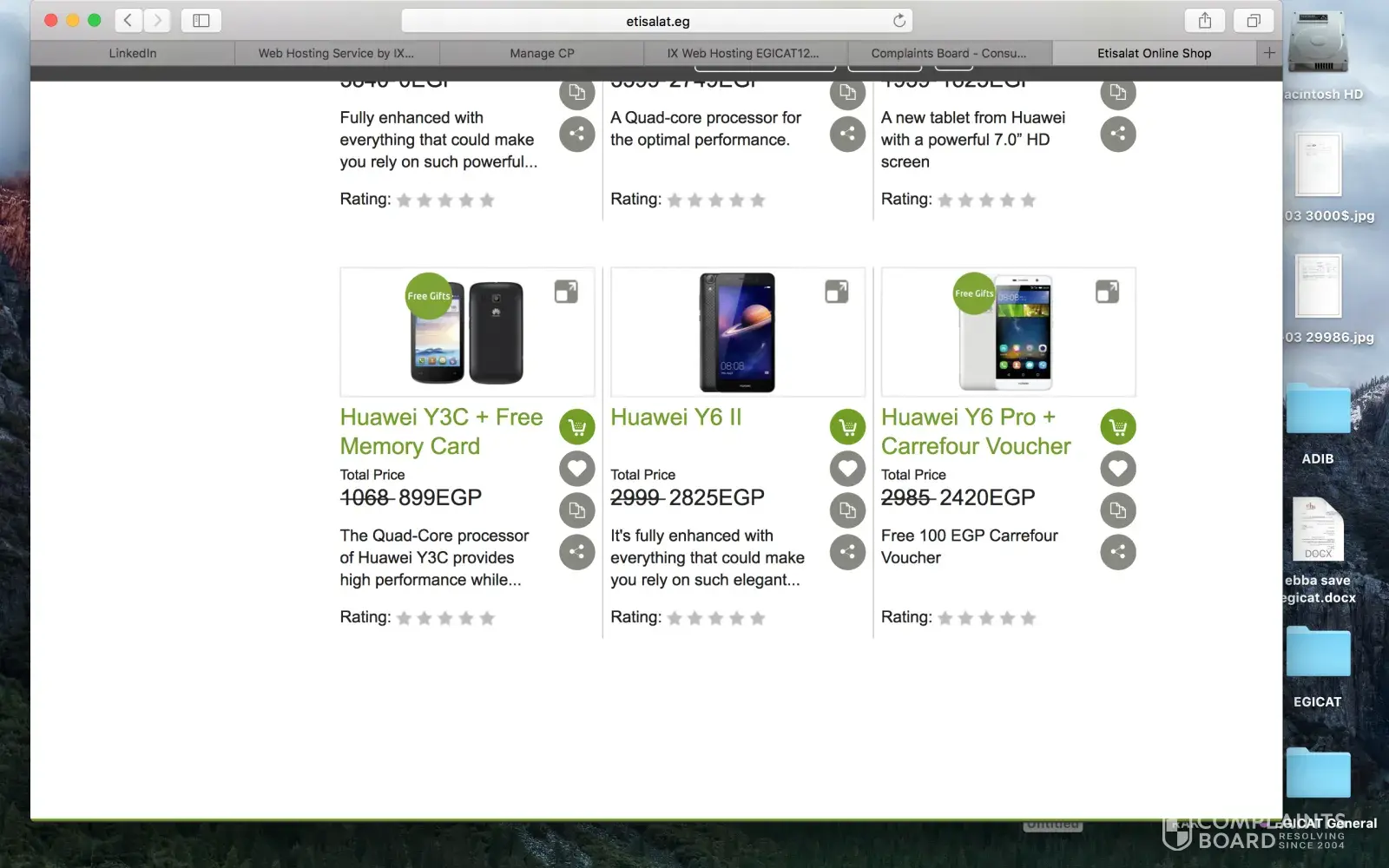The image size is (1389, 868).
Task: Share the Quad-core processor product above
Action: tap(848, 134)
